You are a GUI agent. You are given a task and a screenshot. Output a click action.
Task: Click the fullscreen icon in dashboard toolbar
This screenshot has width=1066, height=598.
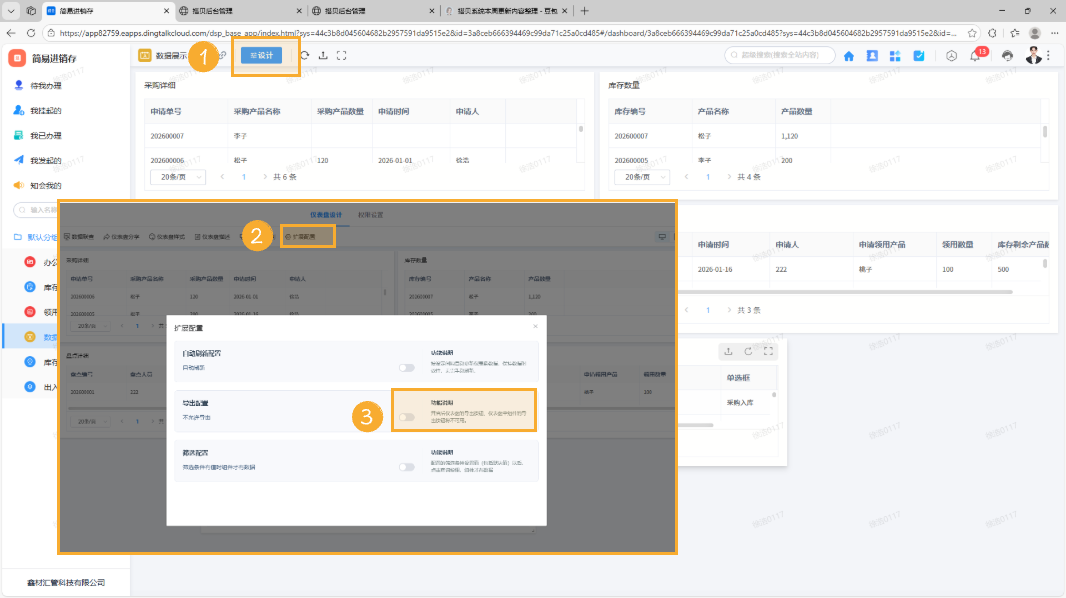(x=341, y=56)
